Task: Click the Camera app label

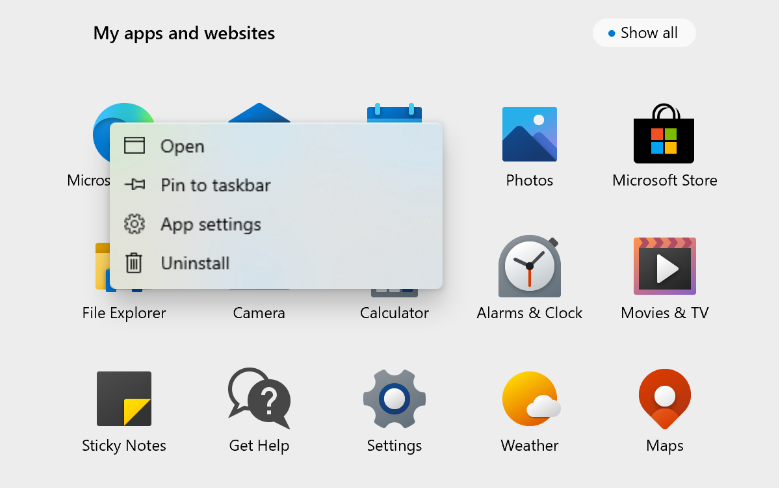Action: 259,313
